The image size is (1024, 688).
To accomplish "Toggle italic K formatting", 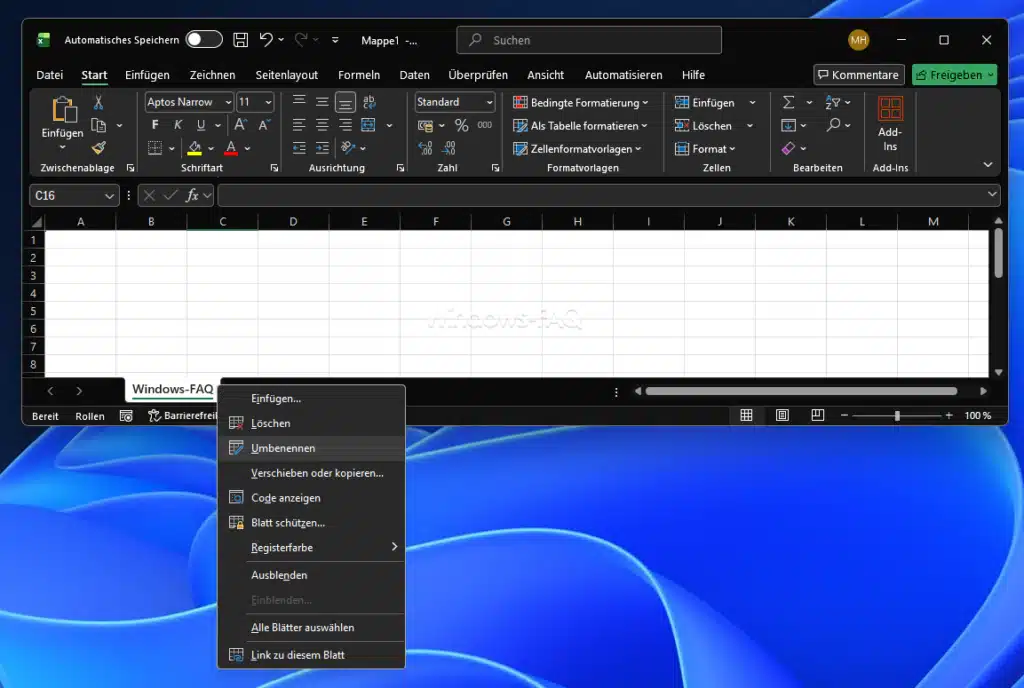I will point(178,125).
